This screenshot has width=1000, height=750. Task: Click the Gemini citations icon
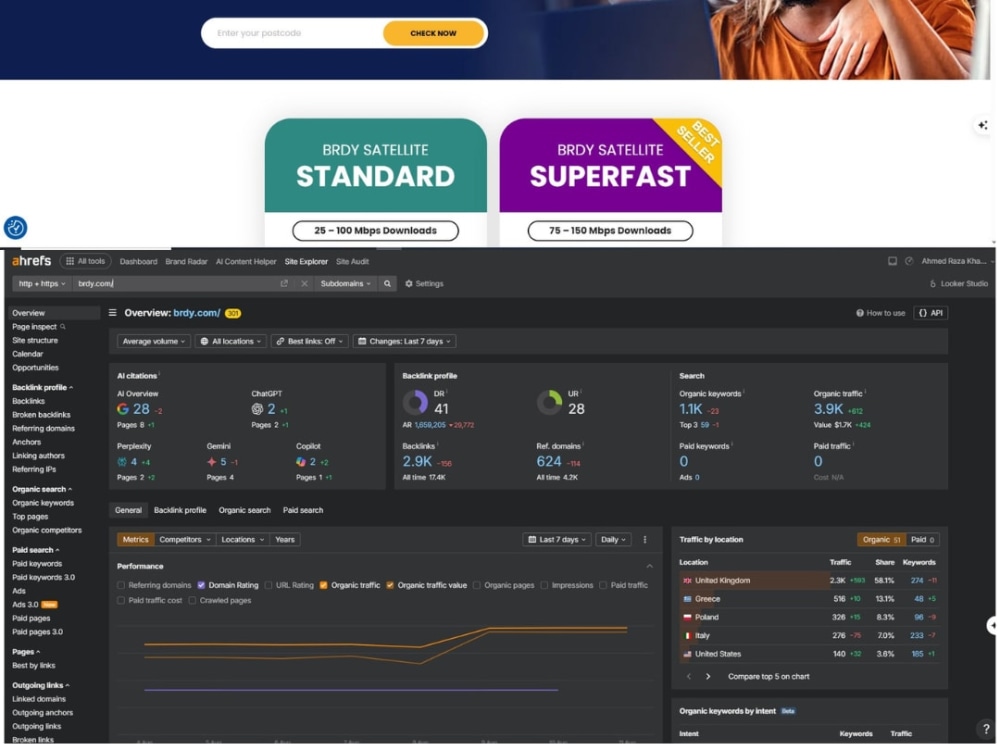coord(211,462)
